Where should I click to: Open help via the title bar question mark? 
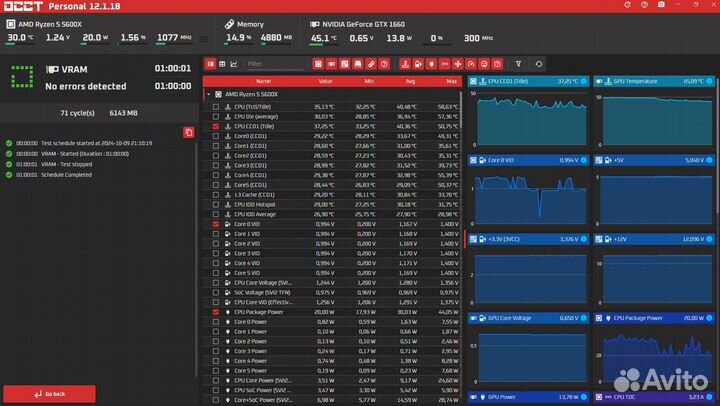(644, 5)
